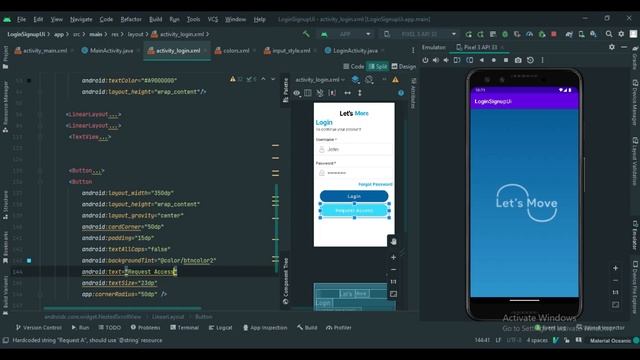Click the editor horizontal scrollbar
Viewport: 640px width, 360px height.
(122, 308)
